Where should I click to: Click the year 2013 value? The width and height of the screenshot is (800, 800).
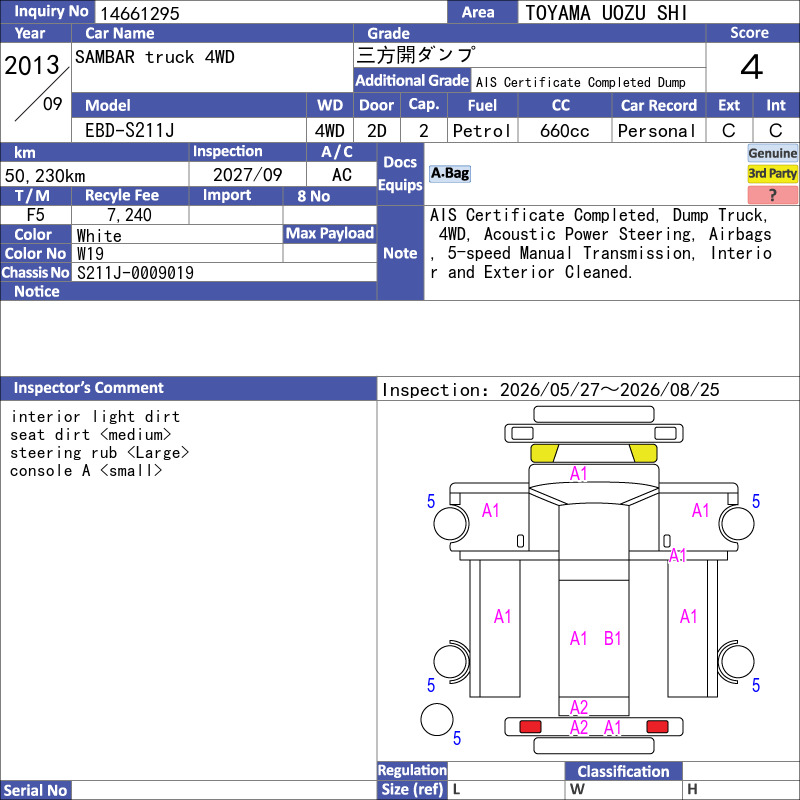click(32, 65)
